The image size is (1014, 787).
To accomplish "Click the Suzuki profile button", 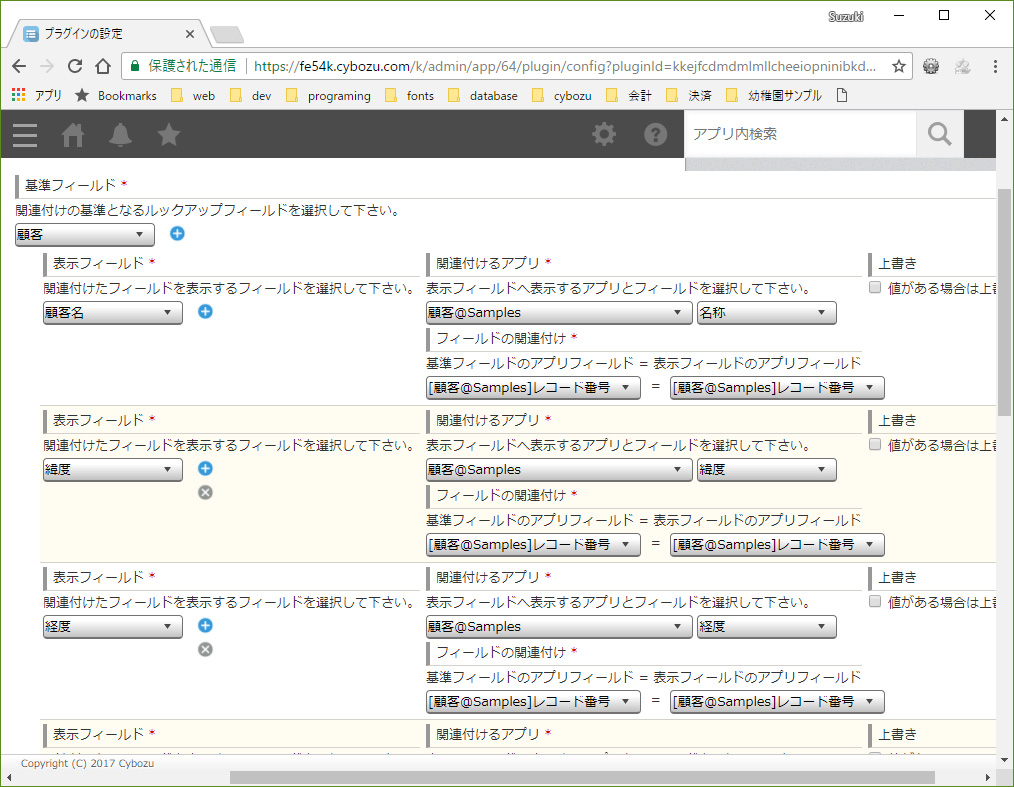I will pos(846,16).
